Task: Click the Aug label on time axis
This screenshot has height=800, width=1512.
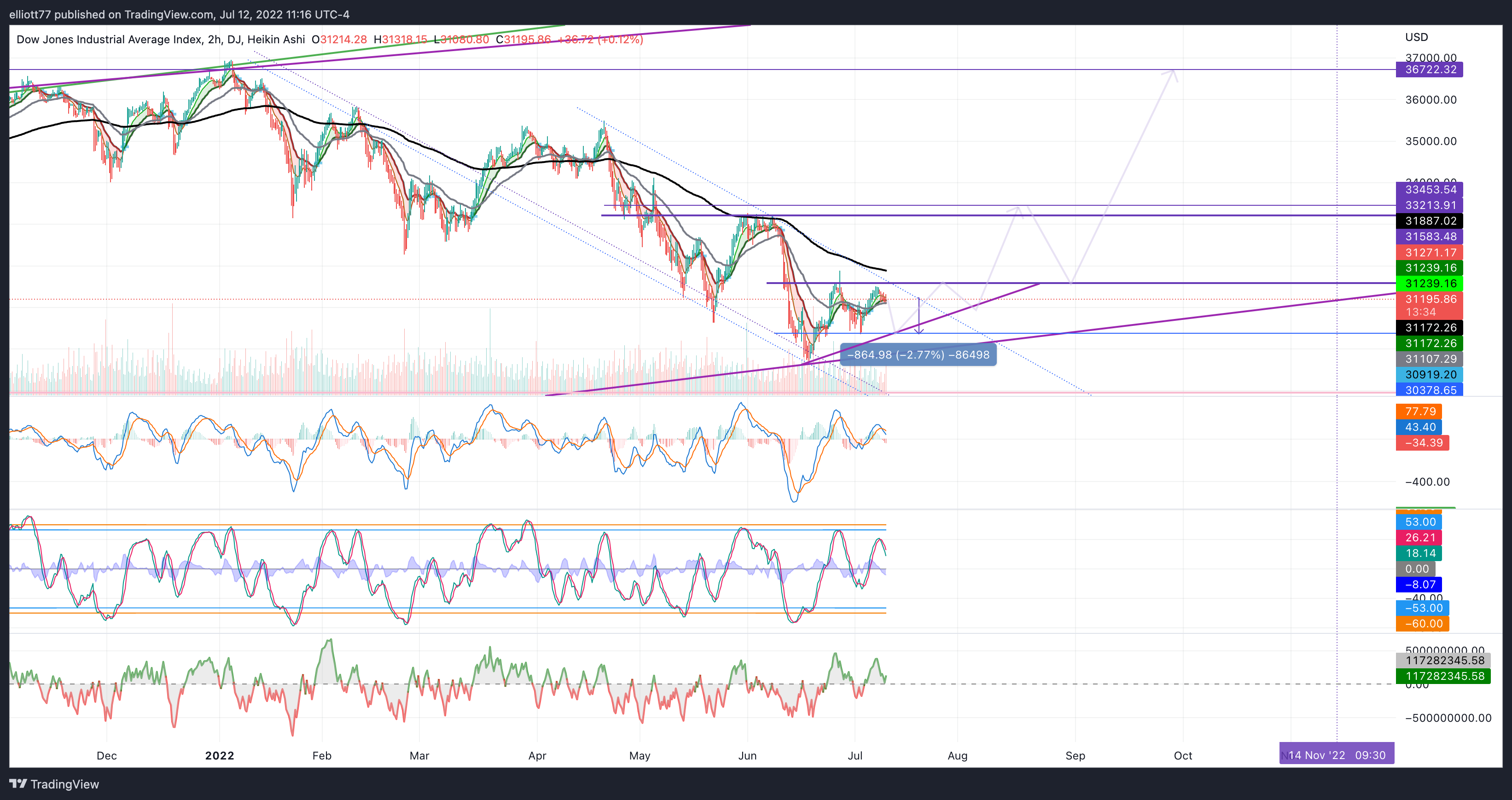Action: [957, 755]
